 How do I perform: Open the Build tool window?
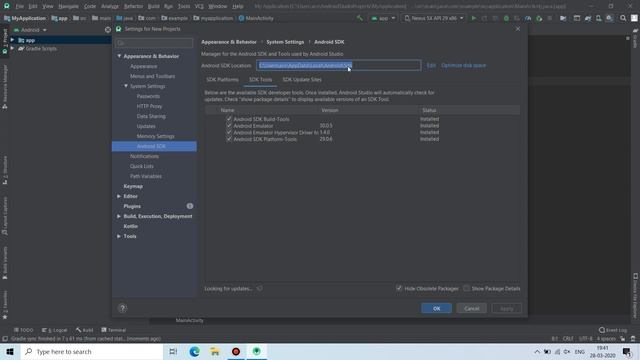pyautogui.click(x=84, y=330)
